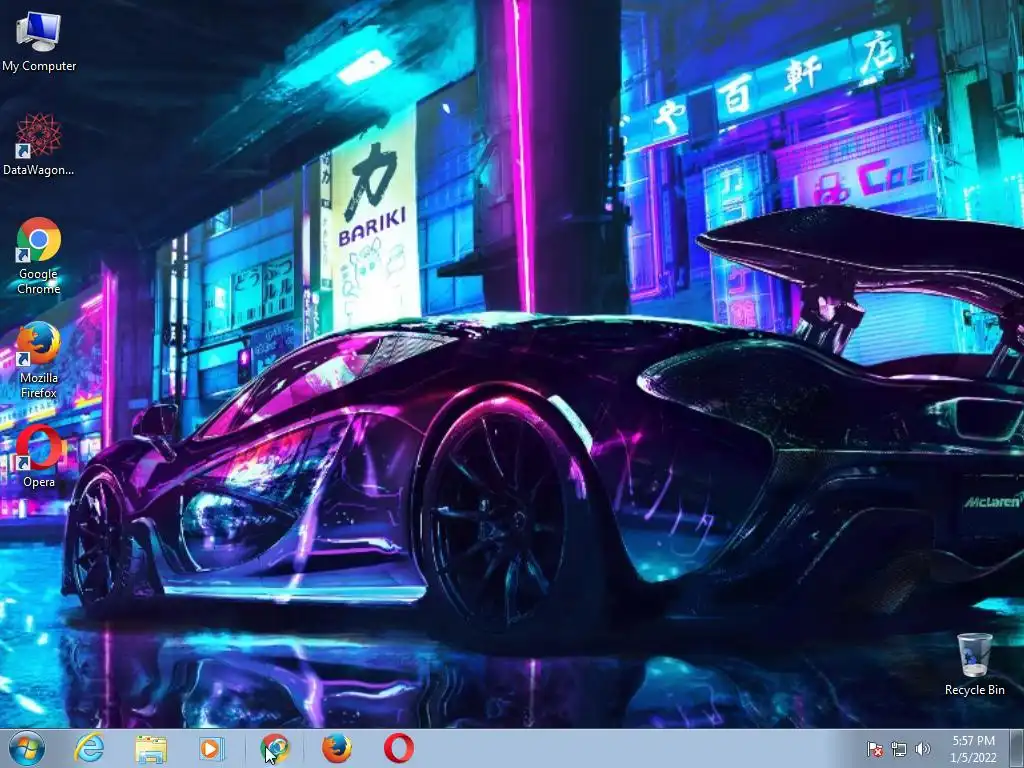Open the volume speaker tray icon
Image resolution: width=1024 pixels, height=768 pixels.
point(923,749)
